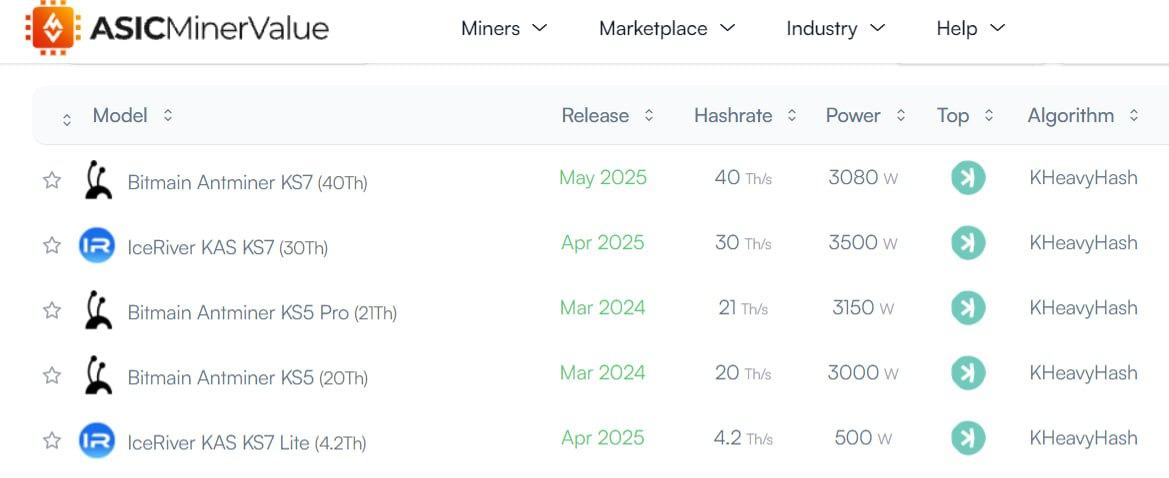Open IceRiver KAS KS7 Lite (4.2Th) link
Image resolution: width=1169 pixels, height=478 pixels.
tap(247, 442)
